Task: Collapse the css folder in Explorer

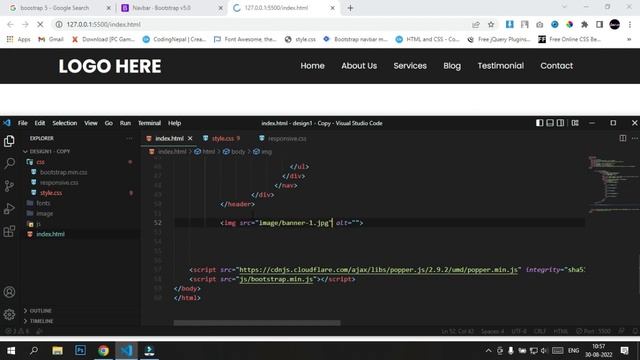Action: click(x=40, y=162)
